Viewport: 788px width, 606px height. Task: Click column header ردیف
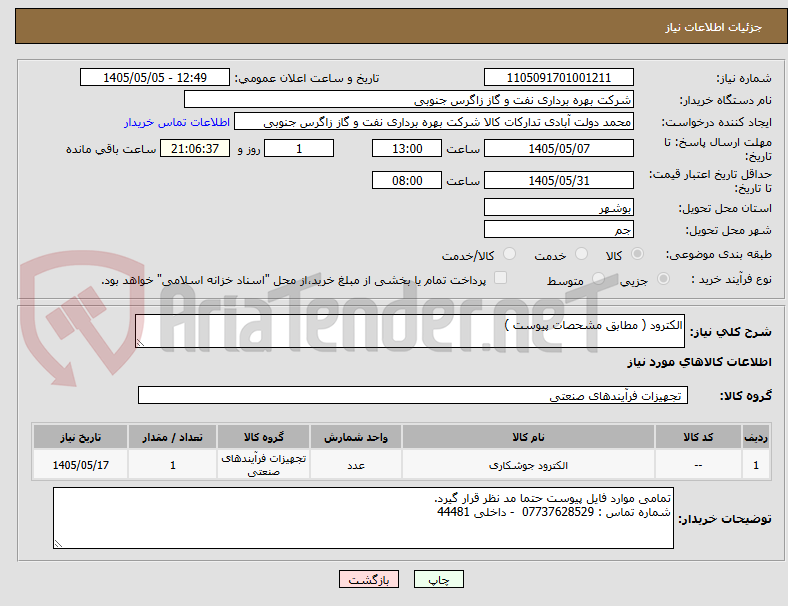pyautogui.click(x=756, y=437)
